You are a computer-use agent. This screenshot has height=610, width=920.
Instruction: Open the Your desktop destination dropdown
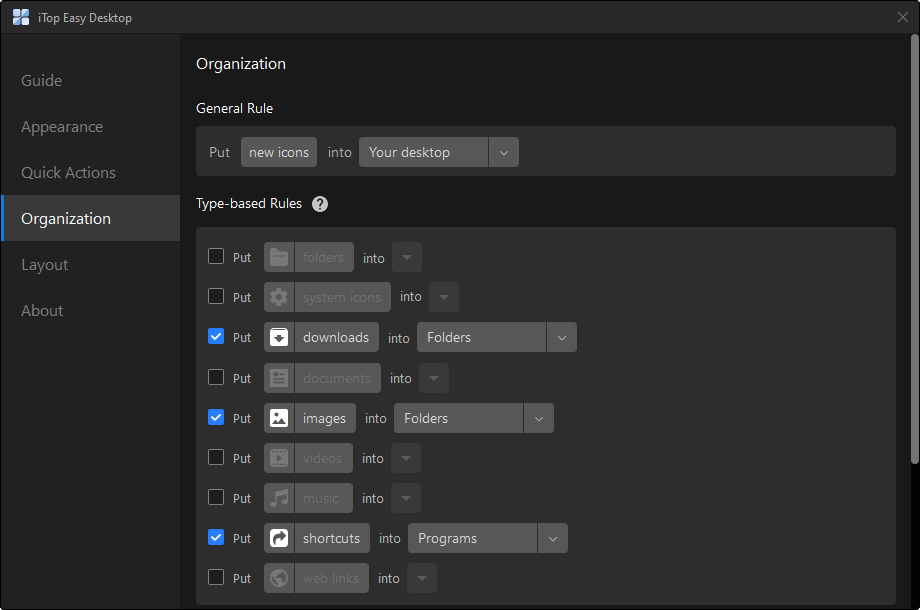click(439, 152)
